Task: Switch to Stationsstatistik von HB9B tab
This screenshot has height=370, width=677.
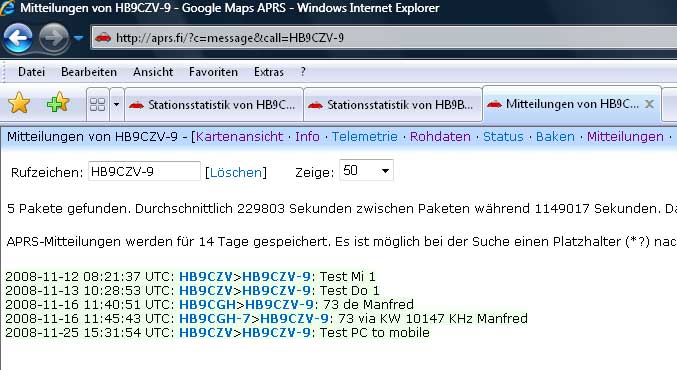Action: (393, 105)
